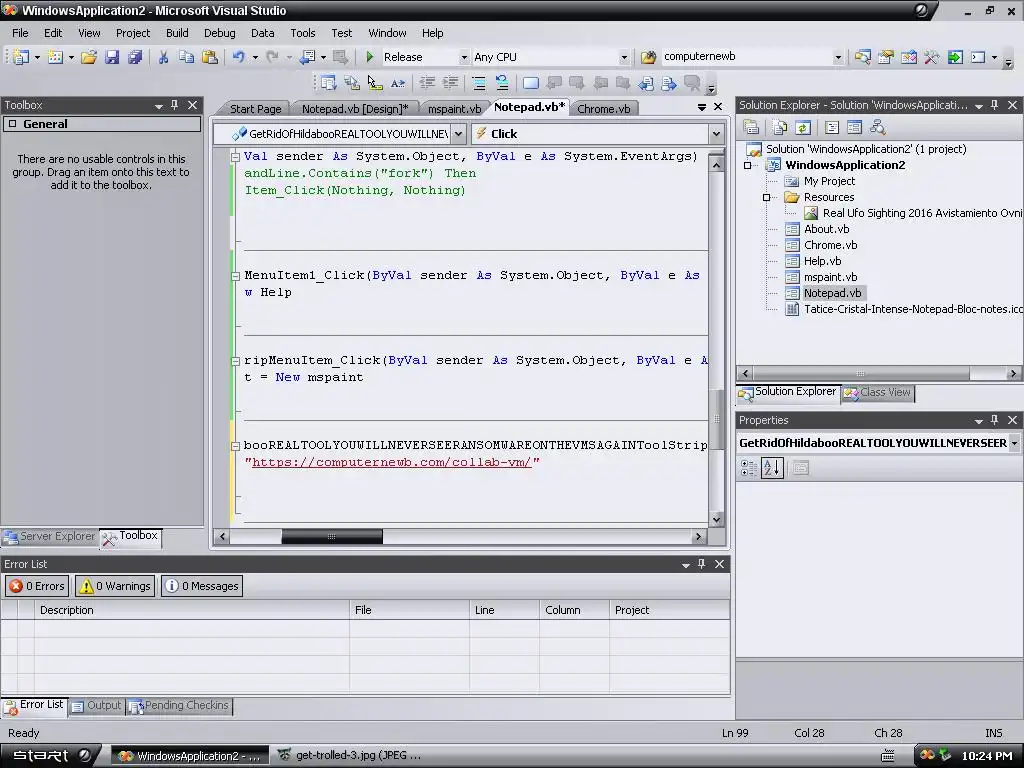Open the Debug menu

(219, 33)
